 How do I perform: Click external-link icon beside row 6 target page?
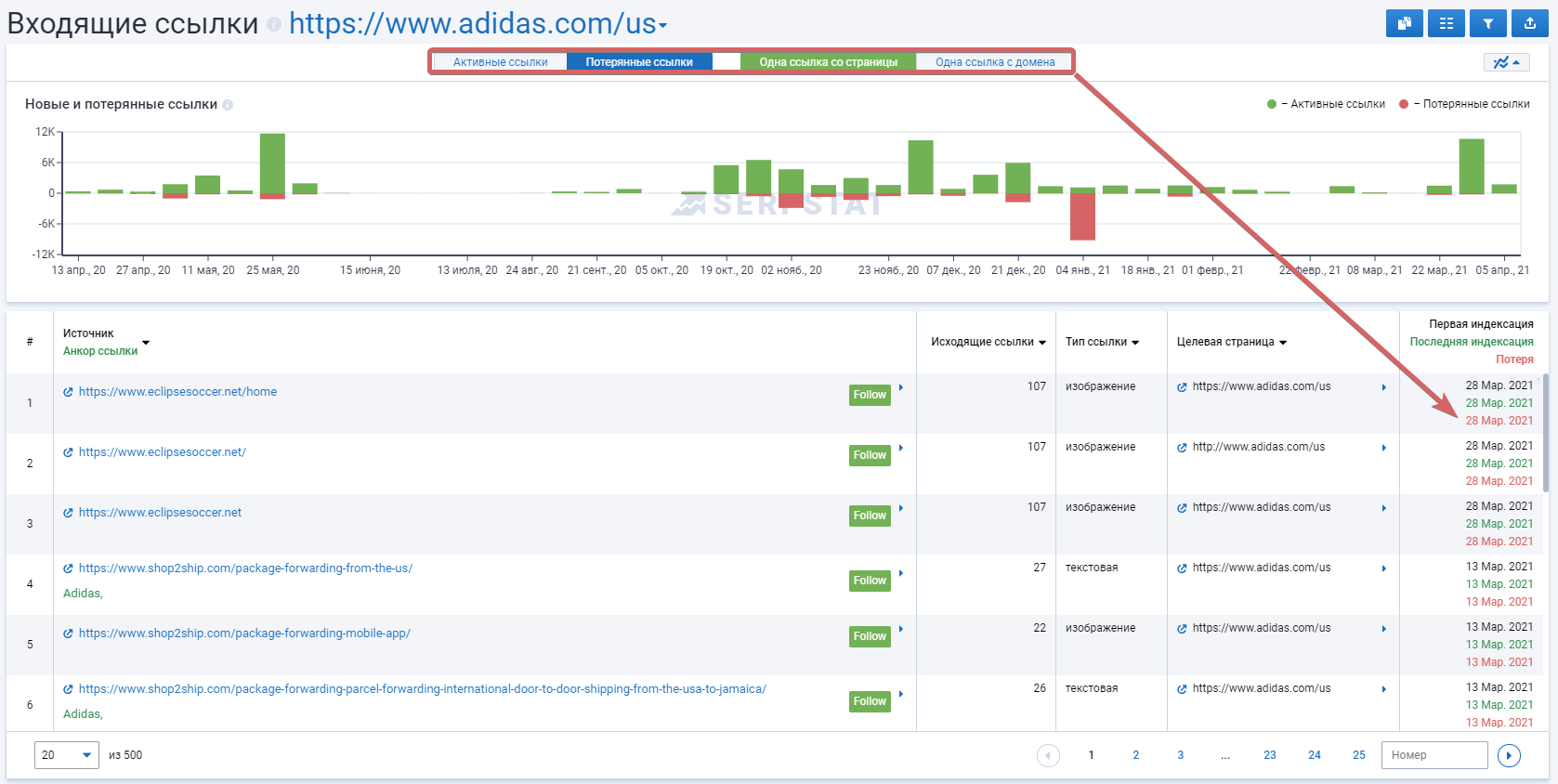click(1182, 689)
